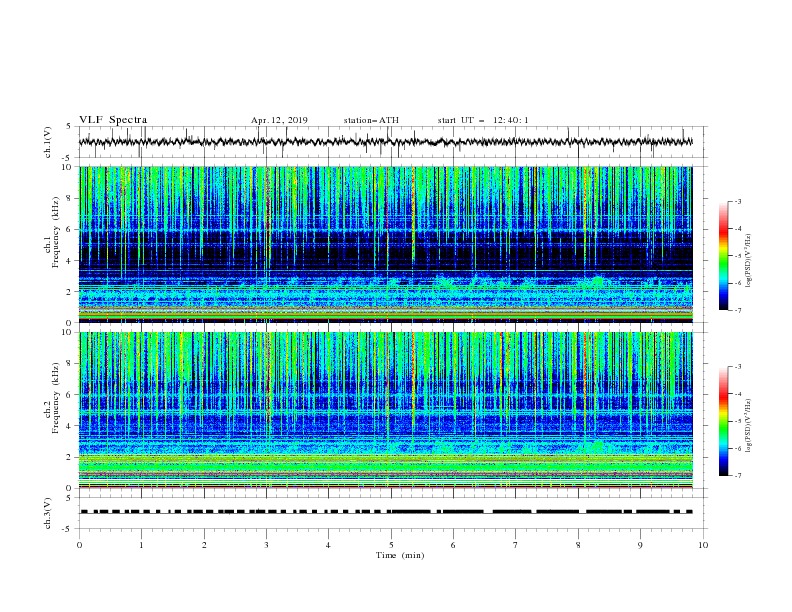Click the ch.1 color bar log(PSD) label
Image resolution: width=792 pixels, height=612 pixels.
[749, 261]
